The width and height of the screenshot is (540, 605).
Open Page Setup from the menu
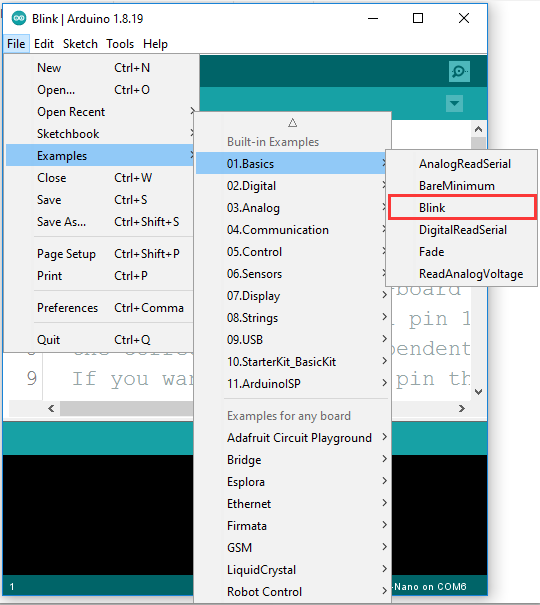100,254
